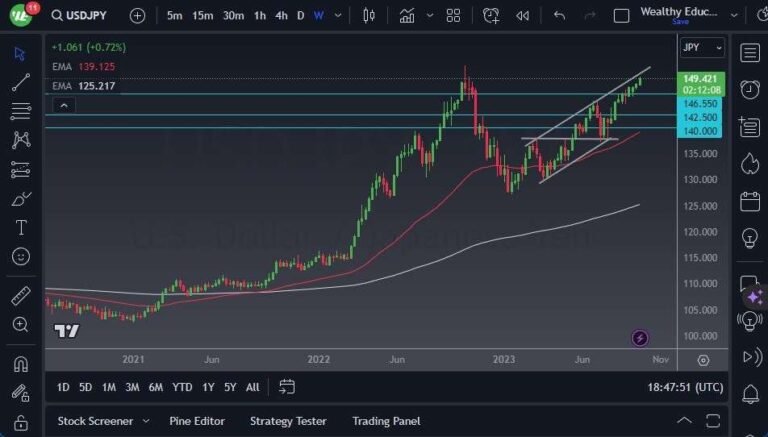Toggle magnet mode for drawings
This screenshot has width=768, height=437.
click(21, 364)
